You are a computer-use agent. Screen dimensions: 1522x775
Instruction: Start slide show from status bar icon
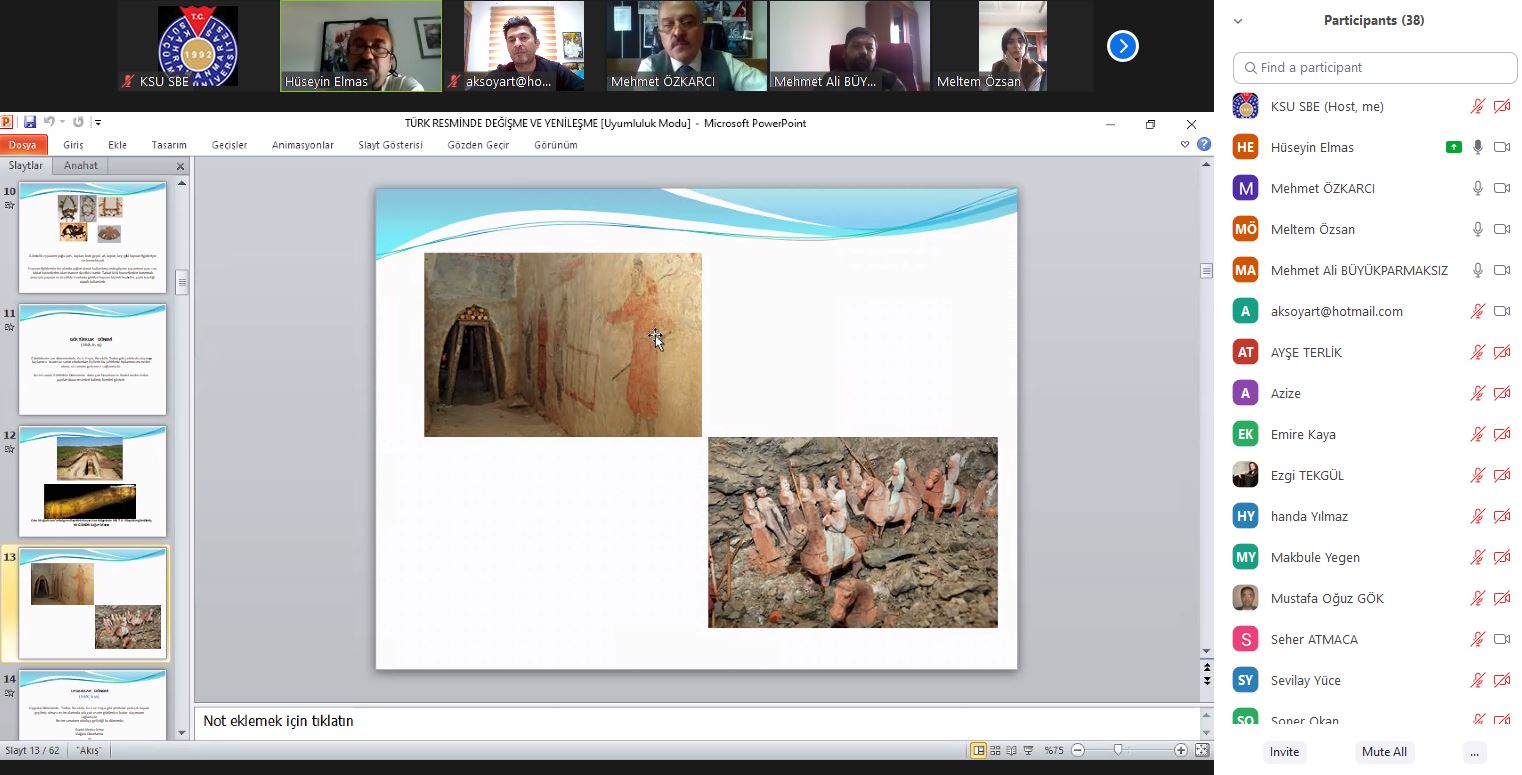[x=1028, y=750]
